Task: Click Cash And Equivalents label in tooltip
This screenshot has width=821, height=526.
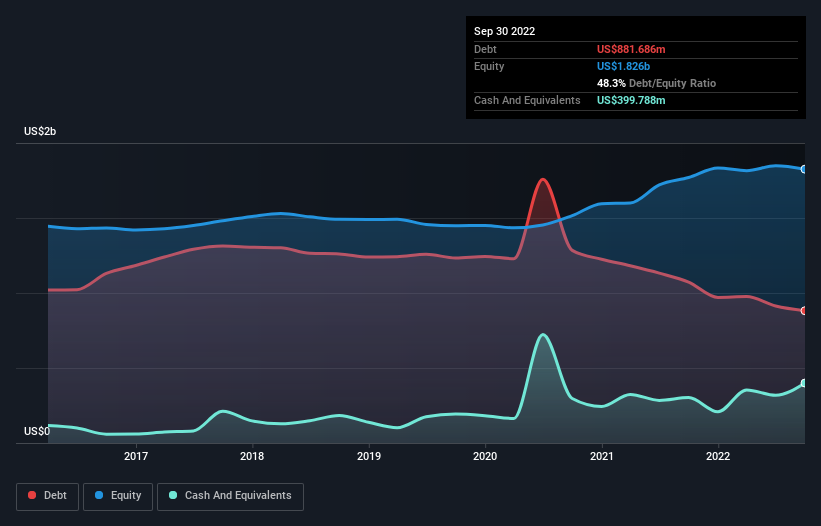Action: click(527, 100)
